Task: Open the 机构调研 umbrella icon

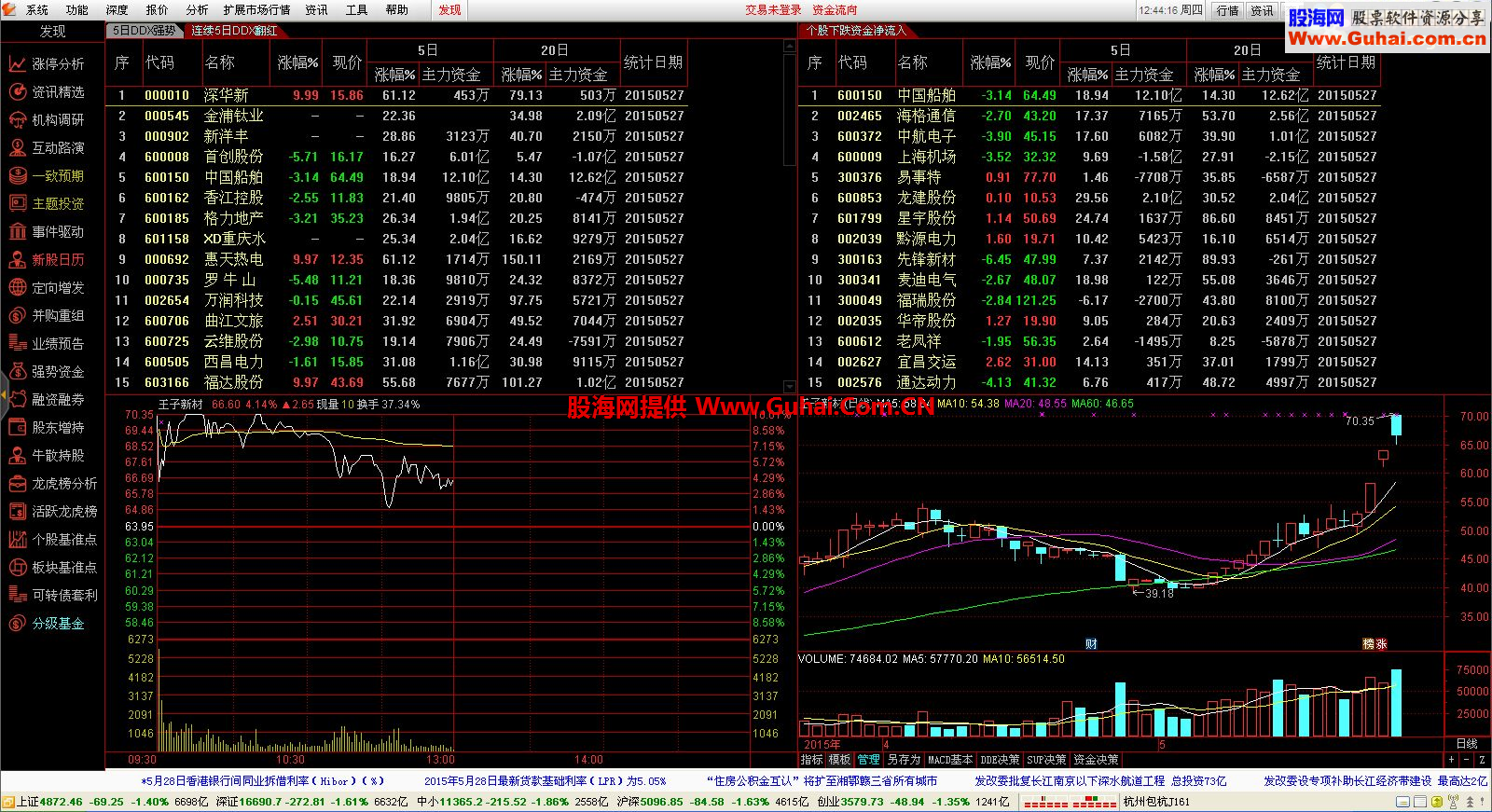Action: coord(17,119)
